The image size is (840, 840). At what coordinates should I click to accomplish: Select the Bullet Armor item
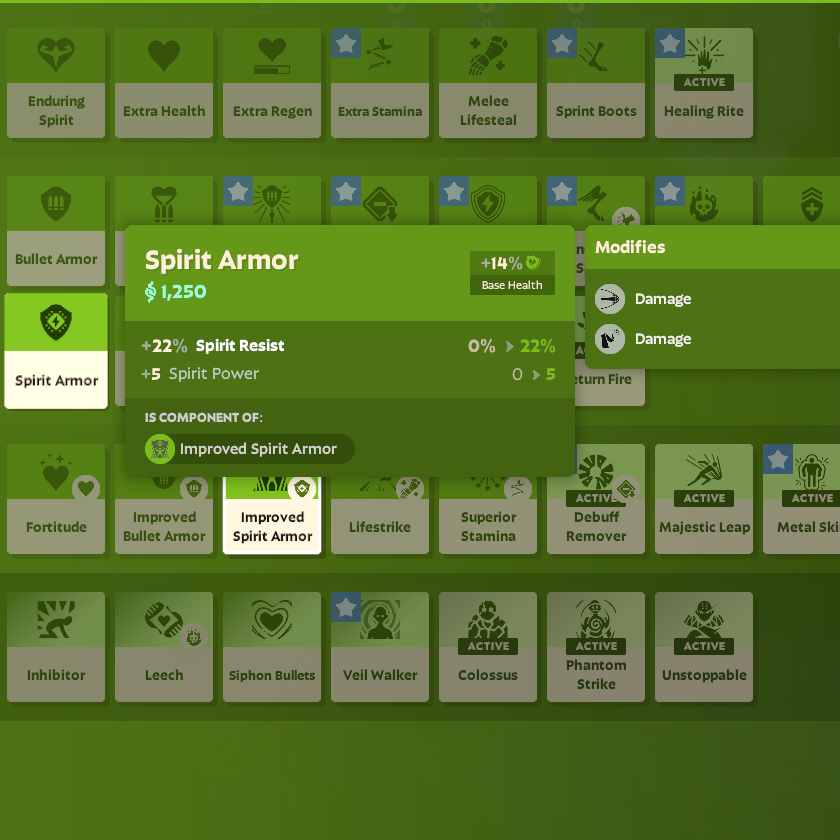[56, 230]
